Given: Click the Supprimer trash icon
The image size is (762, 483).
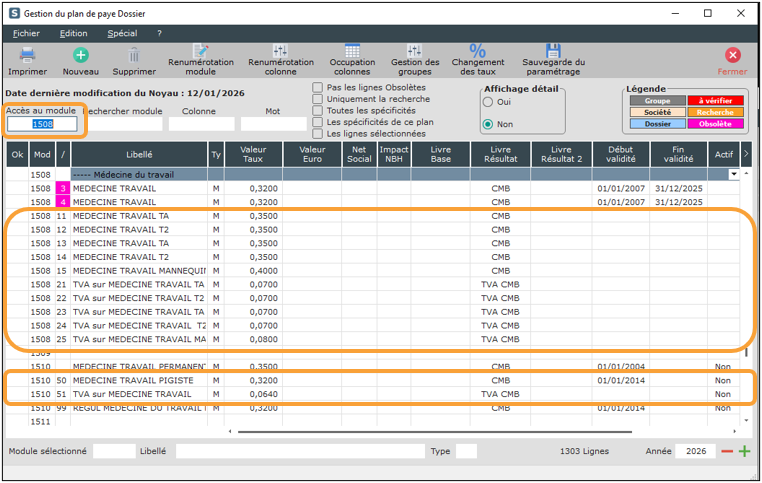Looking at the screenshot, I should pos(134,56).
